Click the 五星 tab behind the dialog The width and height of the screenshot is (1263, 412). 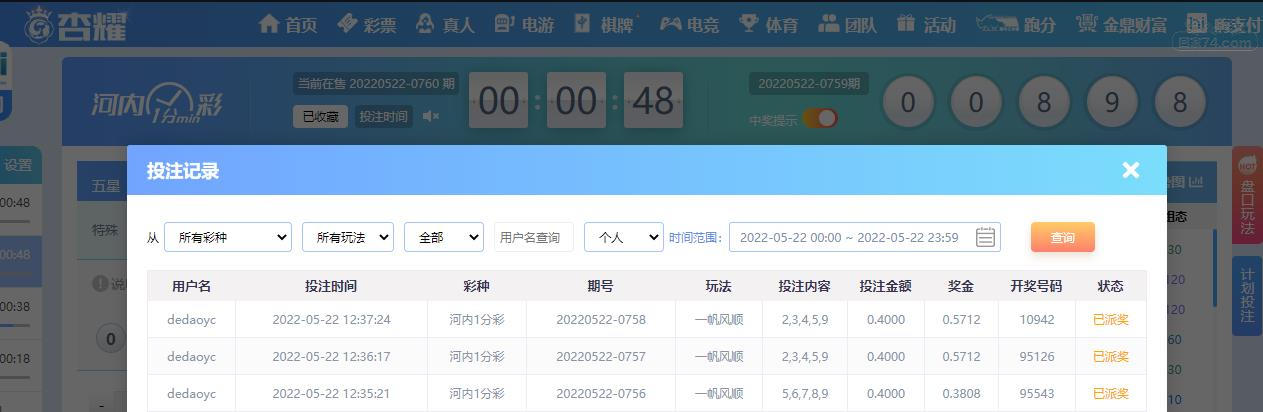105,186
